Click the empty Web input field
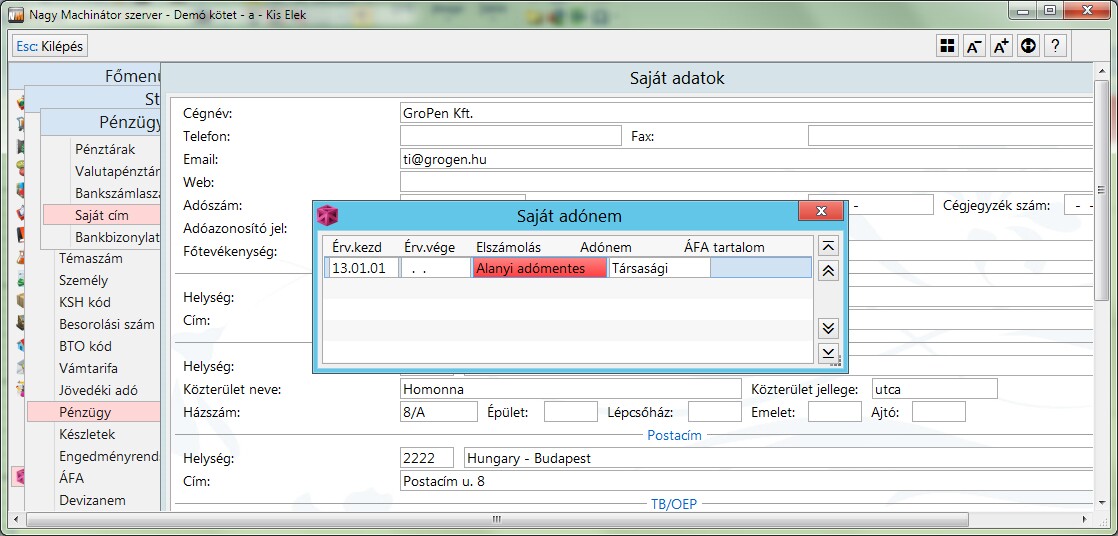This screenshot has width=1118, height=536. pos(746,182)
